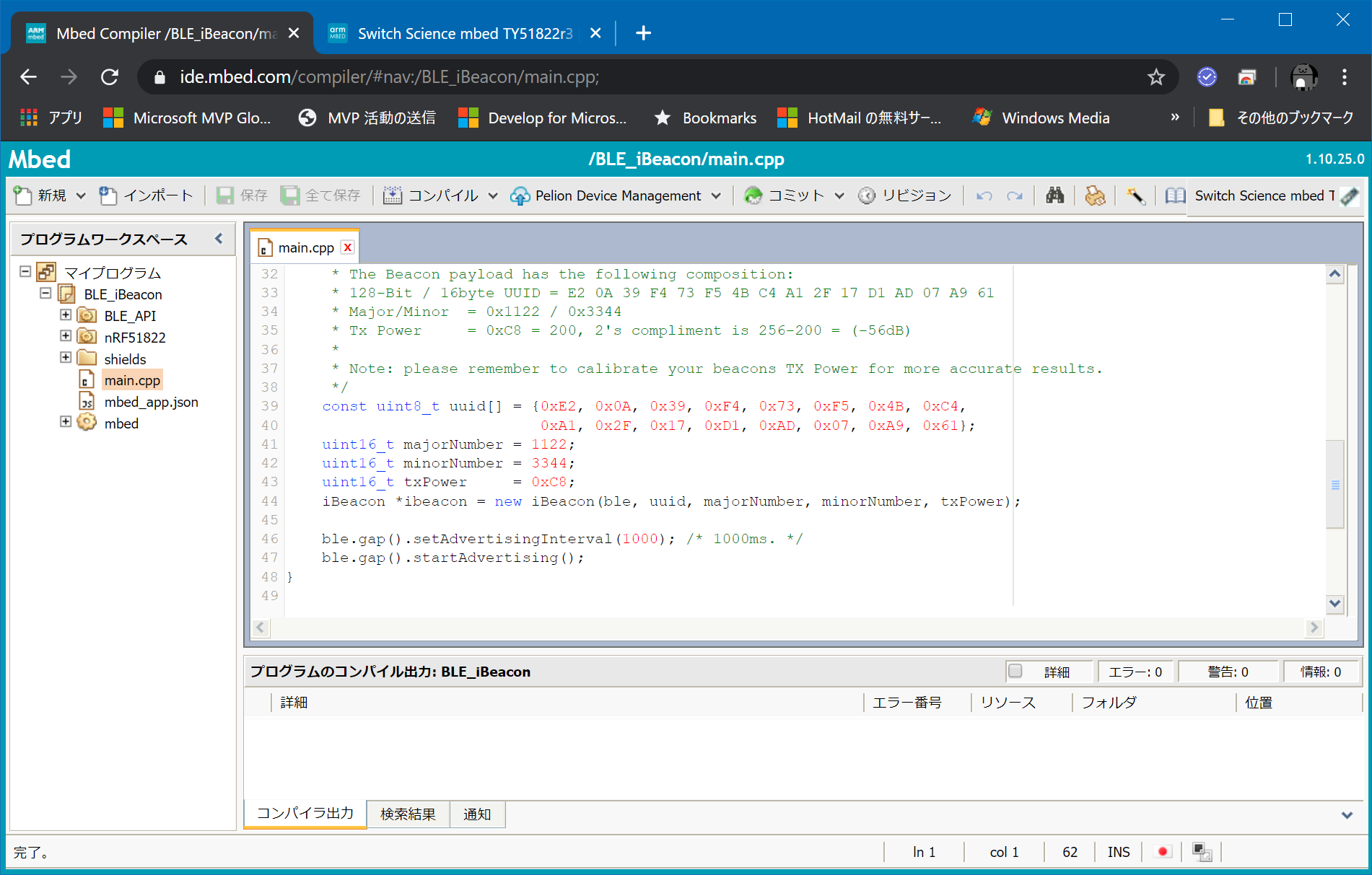Screen dimensions: 1372x875
Task: Switch to 通知 tab
Action: (x=477, y=814)
